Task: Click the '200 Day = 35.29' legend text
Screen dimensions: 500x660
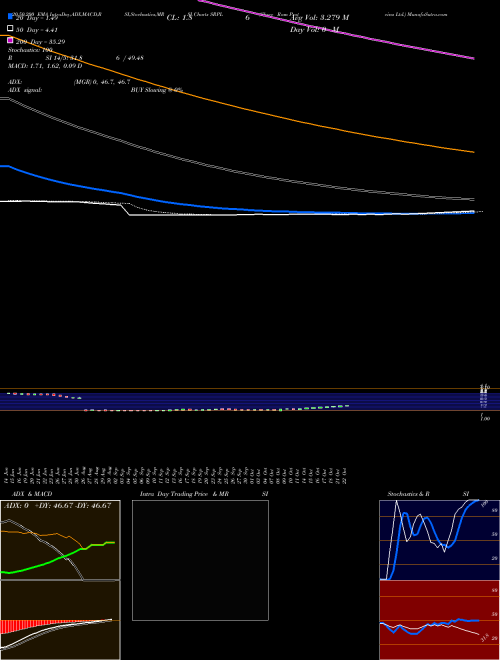Action: click(x=40, y=41)
